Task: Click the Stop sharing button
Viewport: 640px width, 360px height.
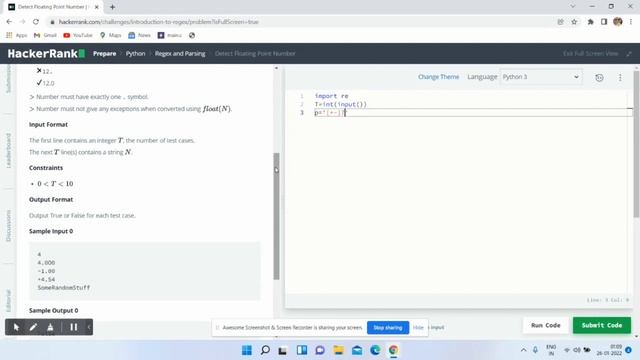Action: tap(388, 327)
